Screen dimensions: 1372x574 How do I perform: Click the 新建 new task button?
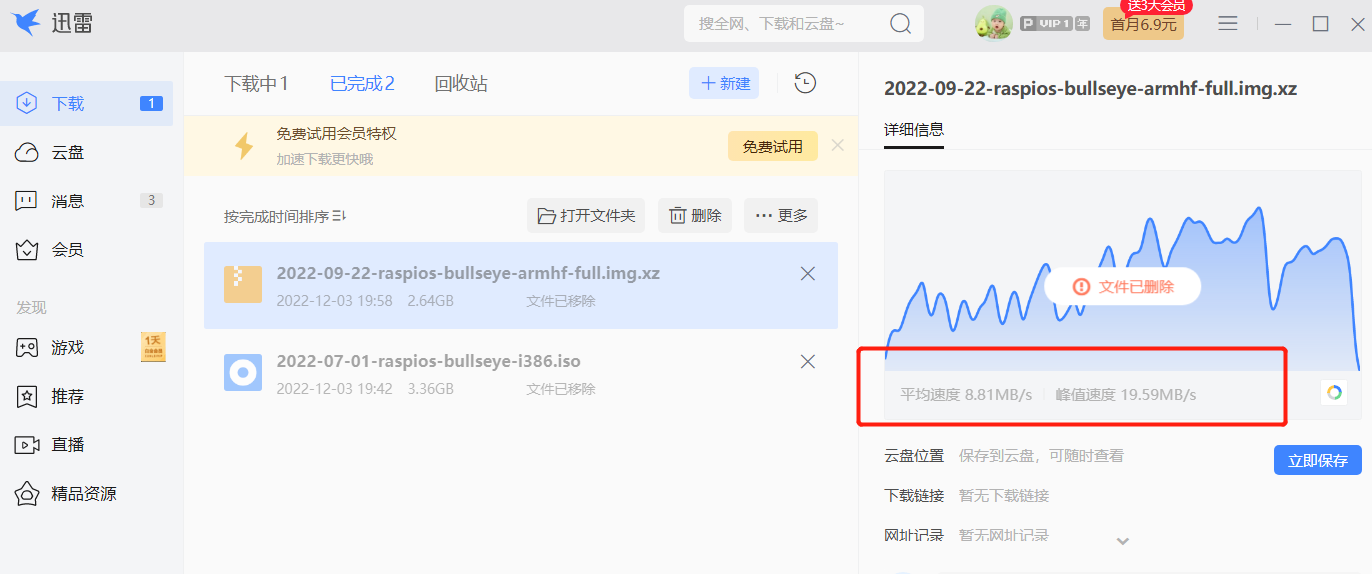point(724,84)
